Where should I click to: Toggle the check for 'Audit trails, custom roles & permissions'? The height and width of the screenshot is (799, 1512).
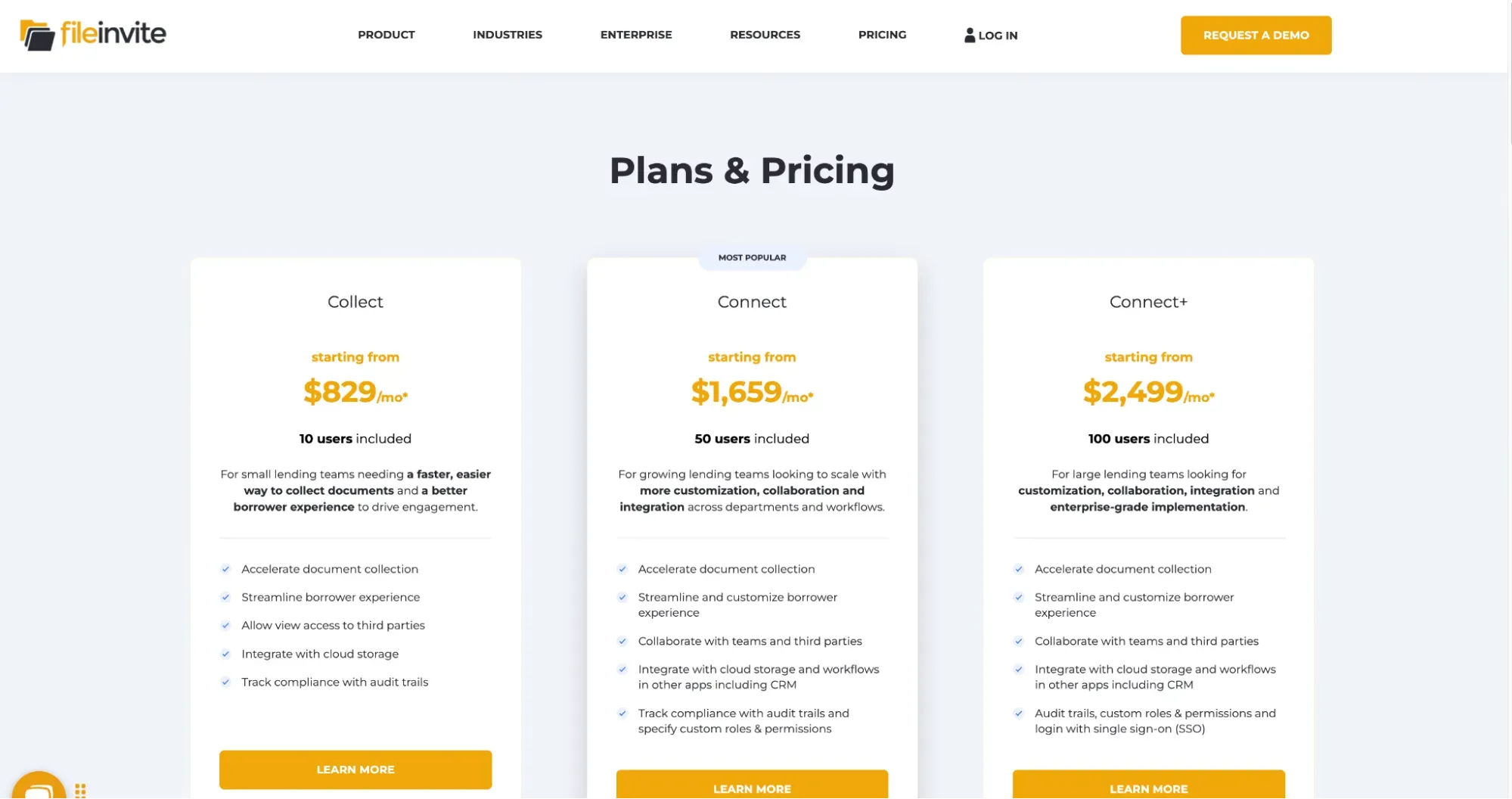(x=1018, y=714)
